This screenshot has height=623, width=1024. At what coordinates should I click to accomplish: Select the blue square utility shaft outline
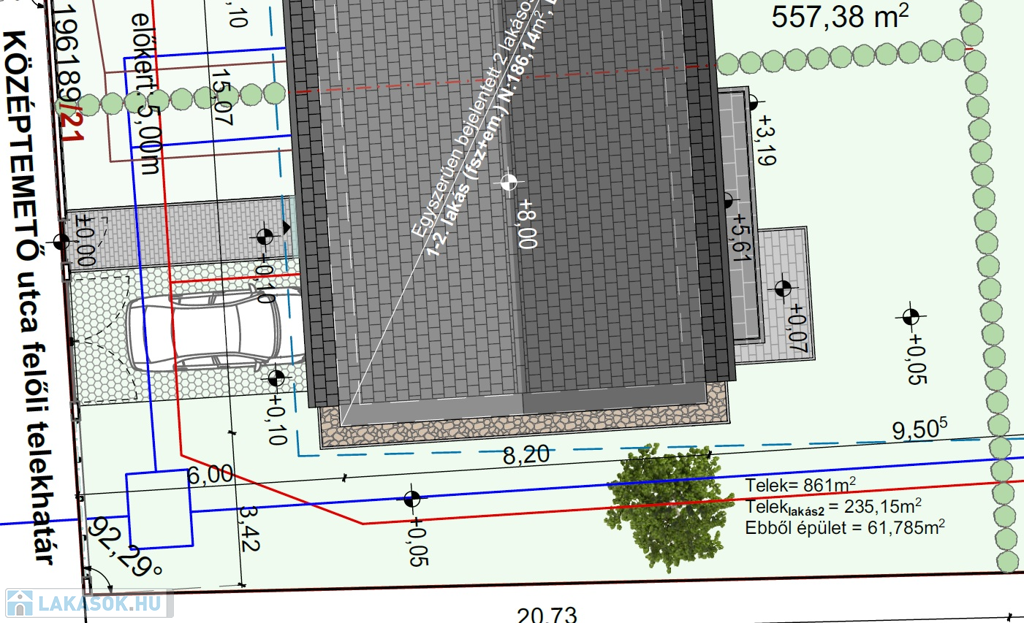[x=159, y=508]
